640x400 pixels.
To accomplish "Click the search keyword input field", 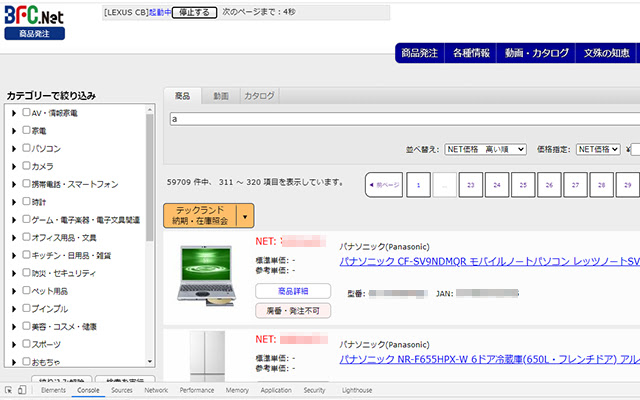I will 404,119.
